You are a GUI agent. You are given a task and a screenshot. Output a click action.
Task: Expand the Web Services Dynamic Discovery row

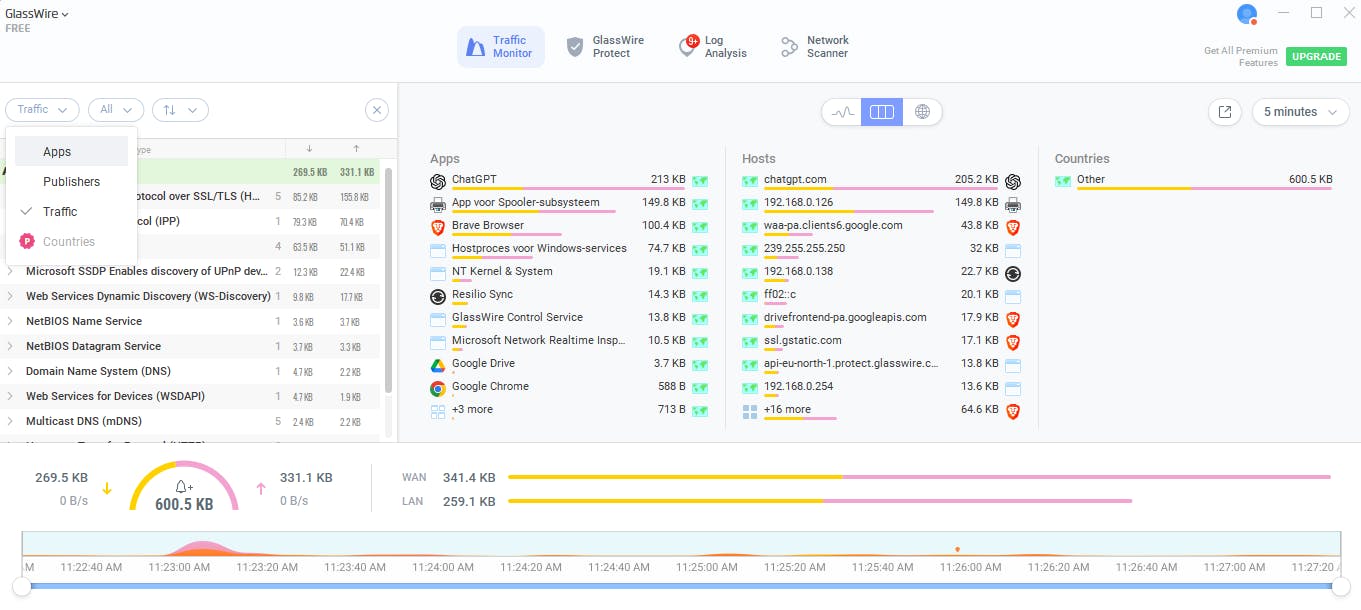click(10, 296)
